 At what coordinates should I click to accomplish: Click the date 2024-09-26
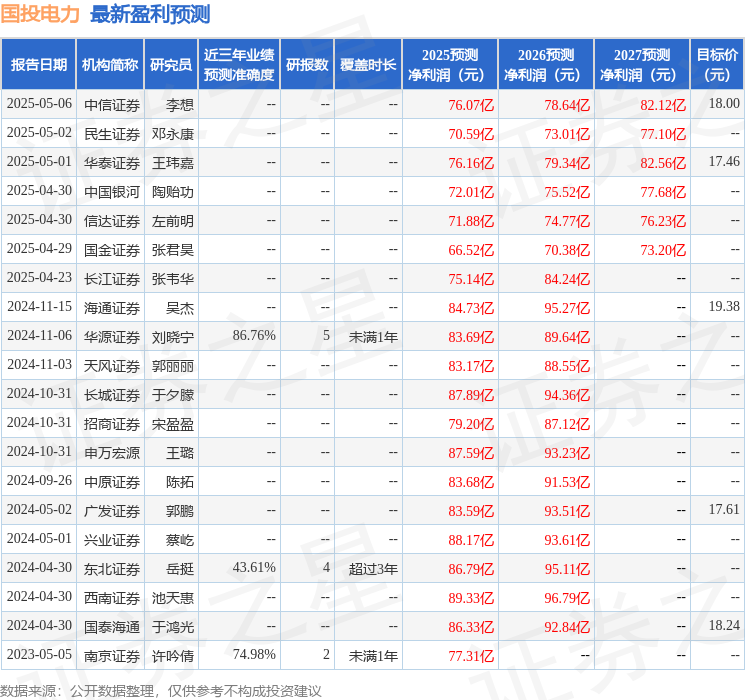click(x=39, y=480)
